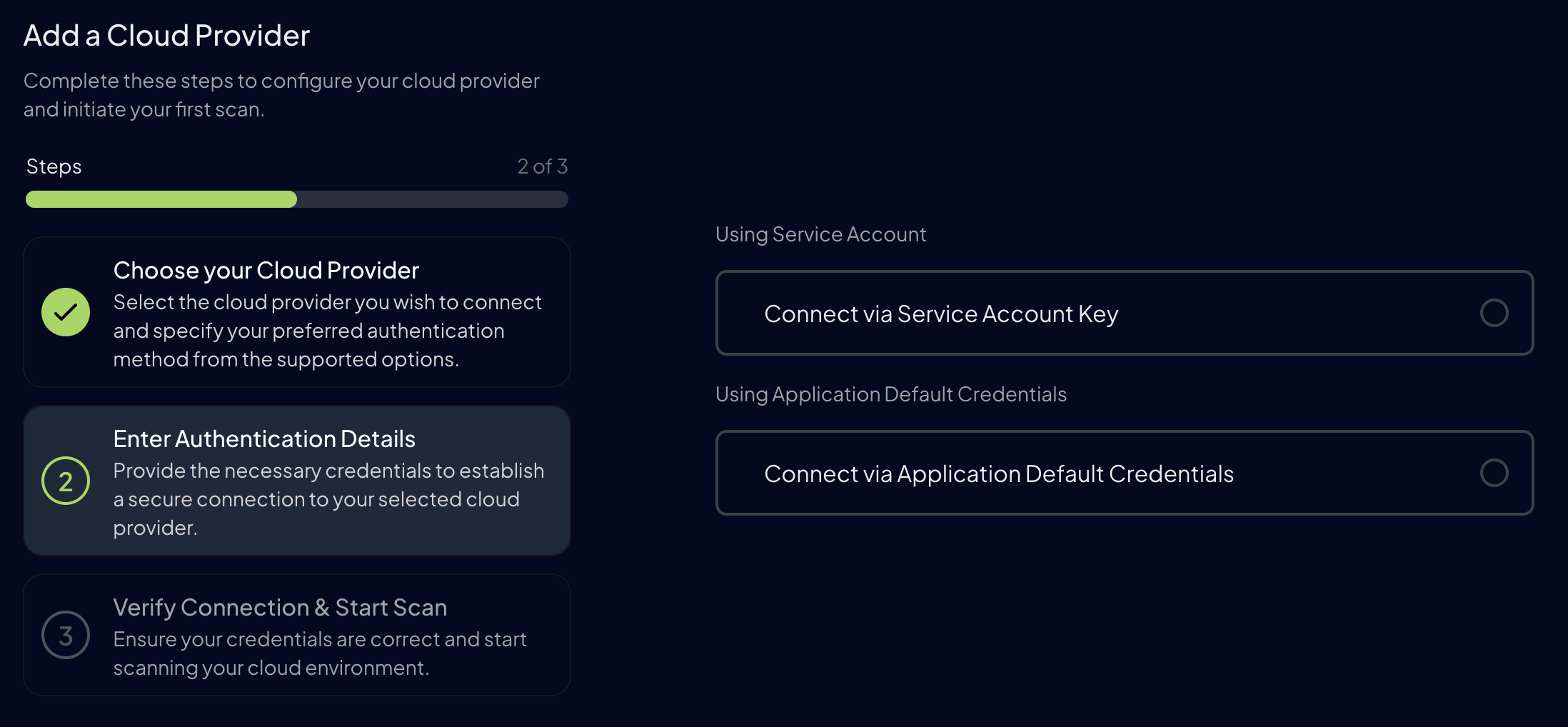Click the Verify Connection step description text

pos(319,653)
